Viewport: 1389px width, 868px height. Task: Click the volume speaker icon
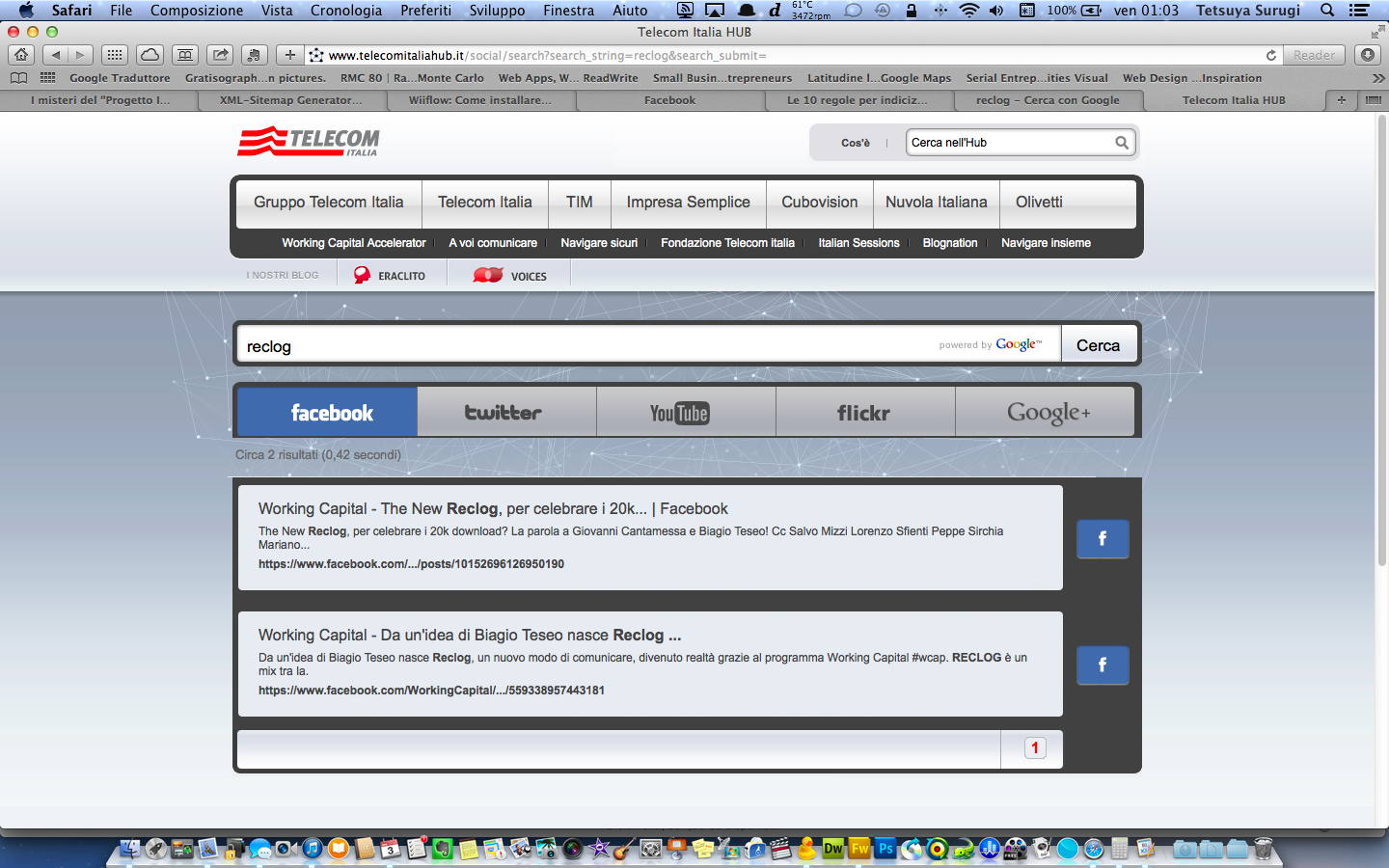click(x=996, y=11)
